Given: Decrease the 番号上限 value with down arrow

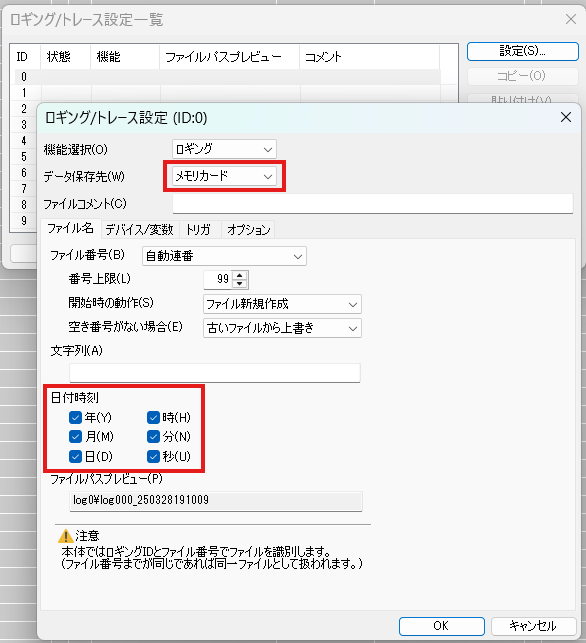Looking at the screenshot, I should 239,284.
